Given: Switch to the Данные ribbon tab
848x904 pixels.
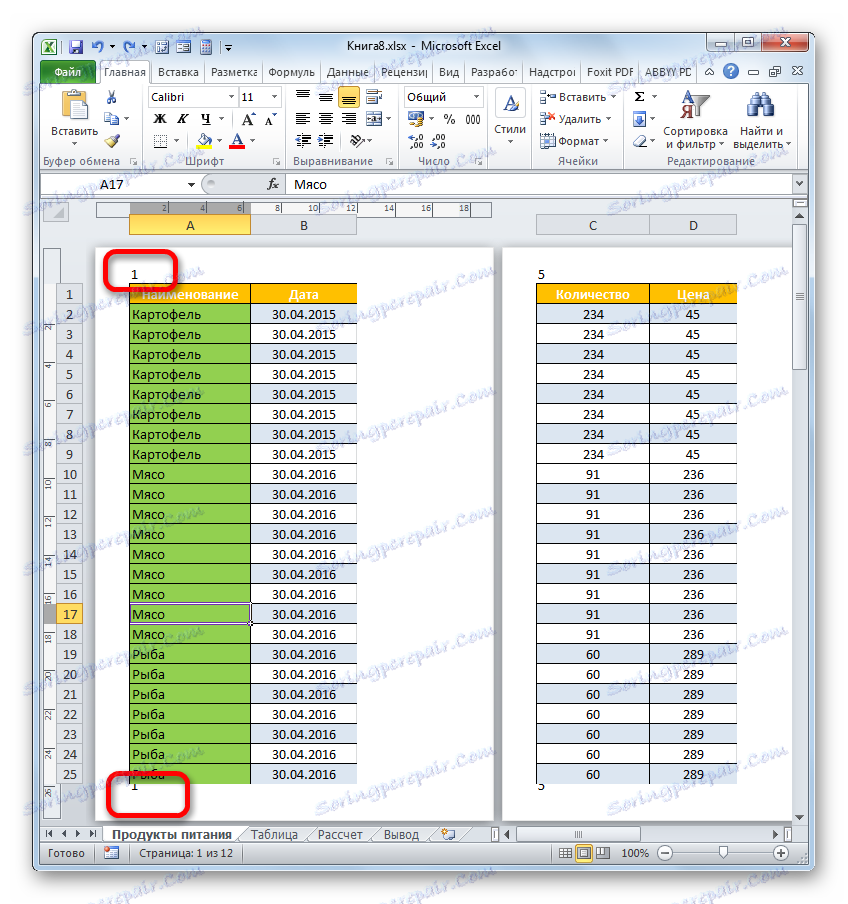Looking at the screenshot, I should [x=348, y=73].
